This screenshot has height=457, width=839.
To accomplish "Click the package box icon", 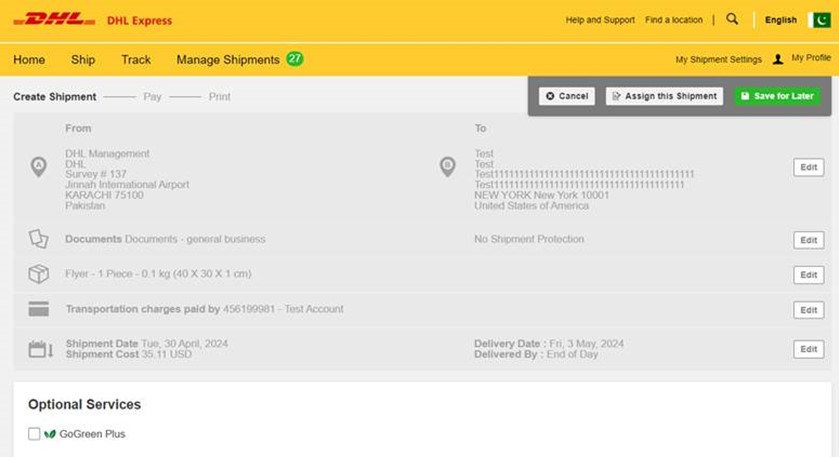I will [39, 274].
